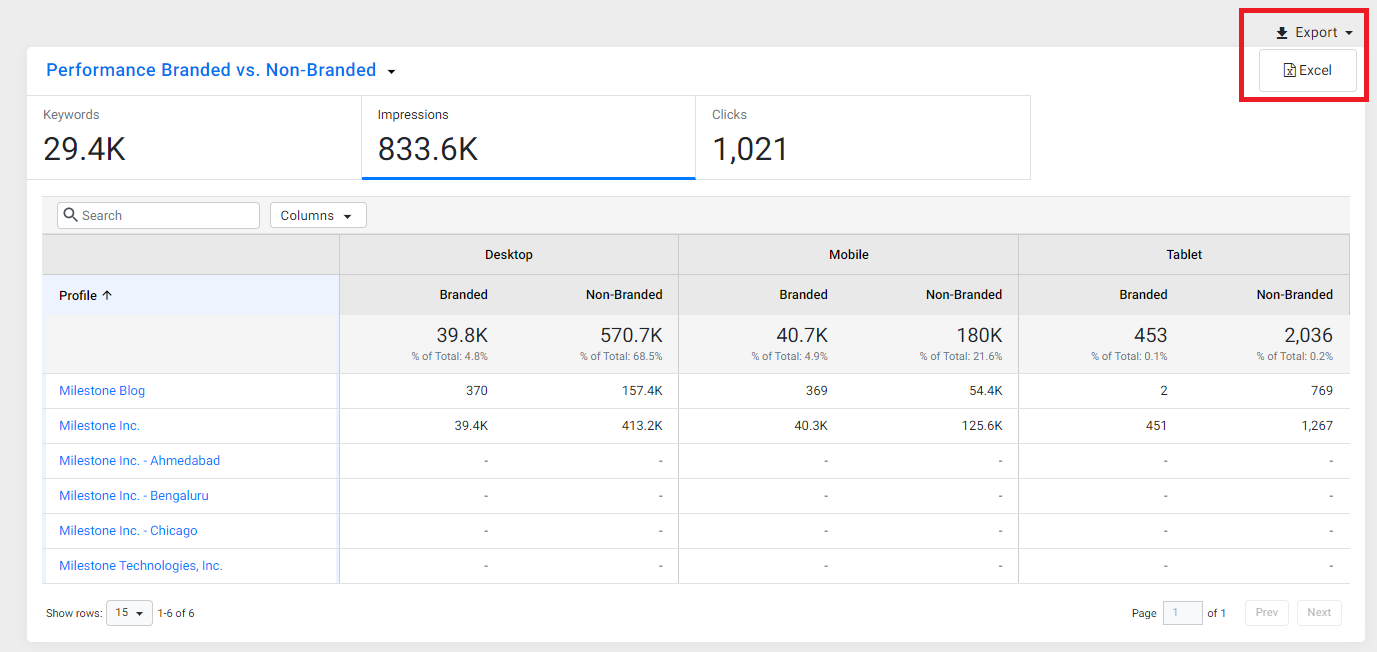Screen dimensions: 1377x652
Task: Open the Export dropdown menu
Action: coord(1314,33)
